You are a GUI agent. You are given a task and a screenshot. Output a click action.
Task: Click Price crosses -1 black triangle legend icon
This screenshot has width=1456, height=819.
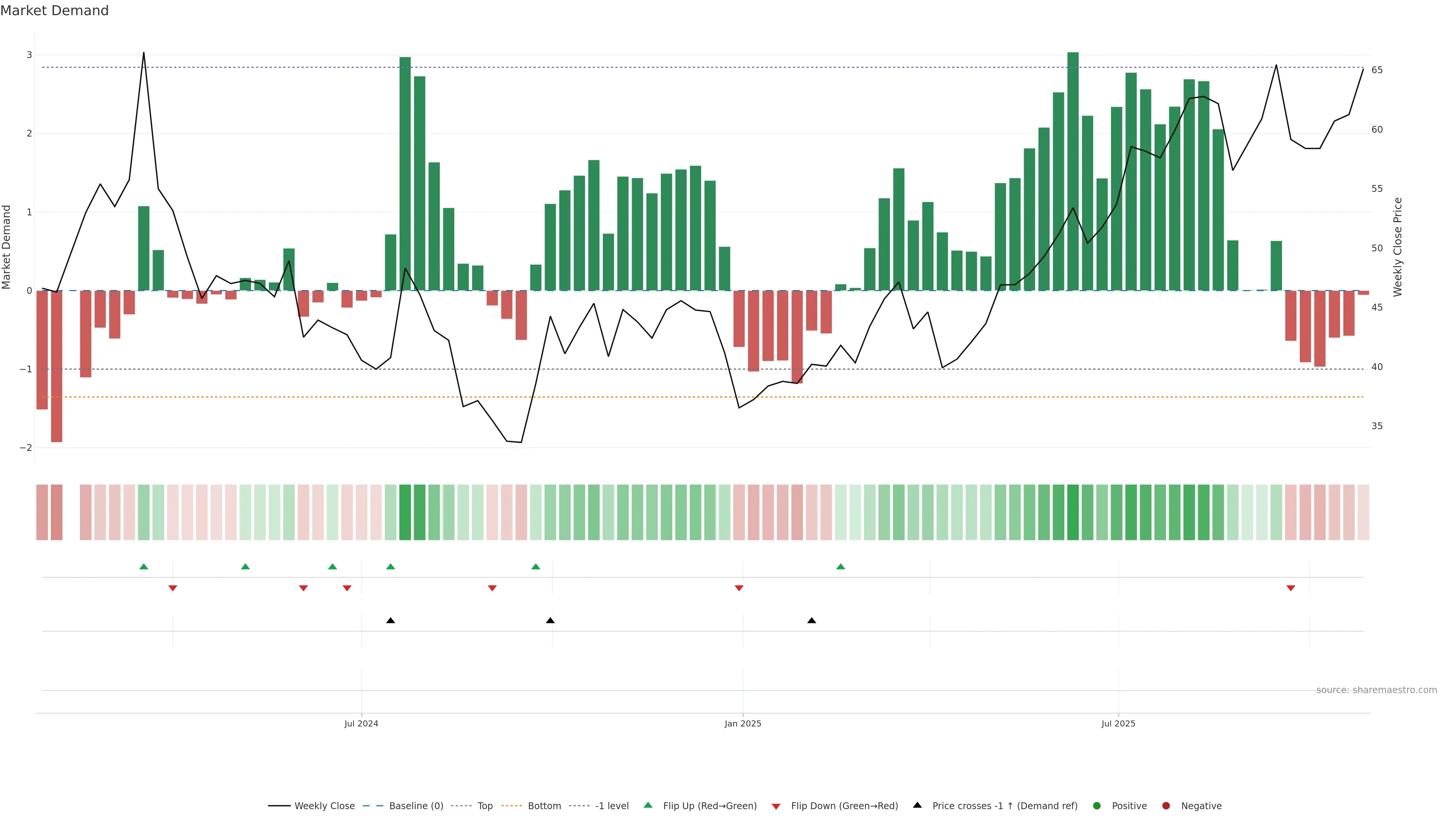(x=917, y=805)
